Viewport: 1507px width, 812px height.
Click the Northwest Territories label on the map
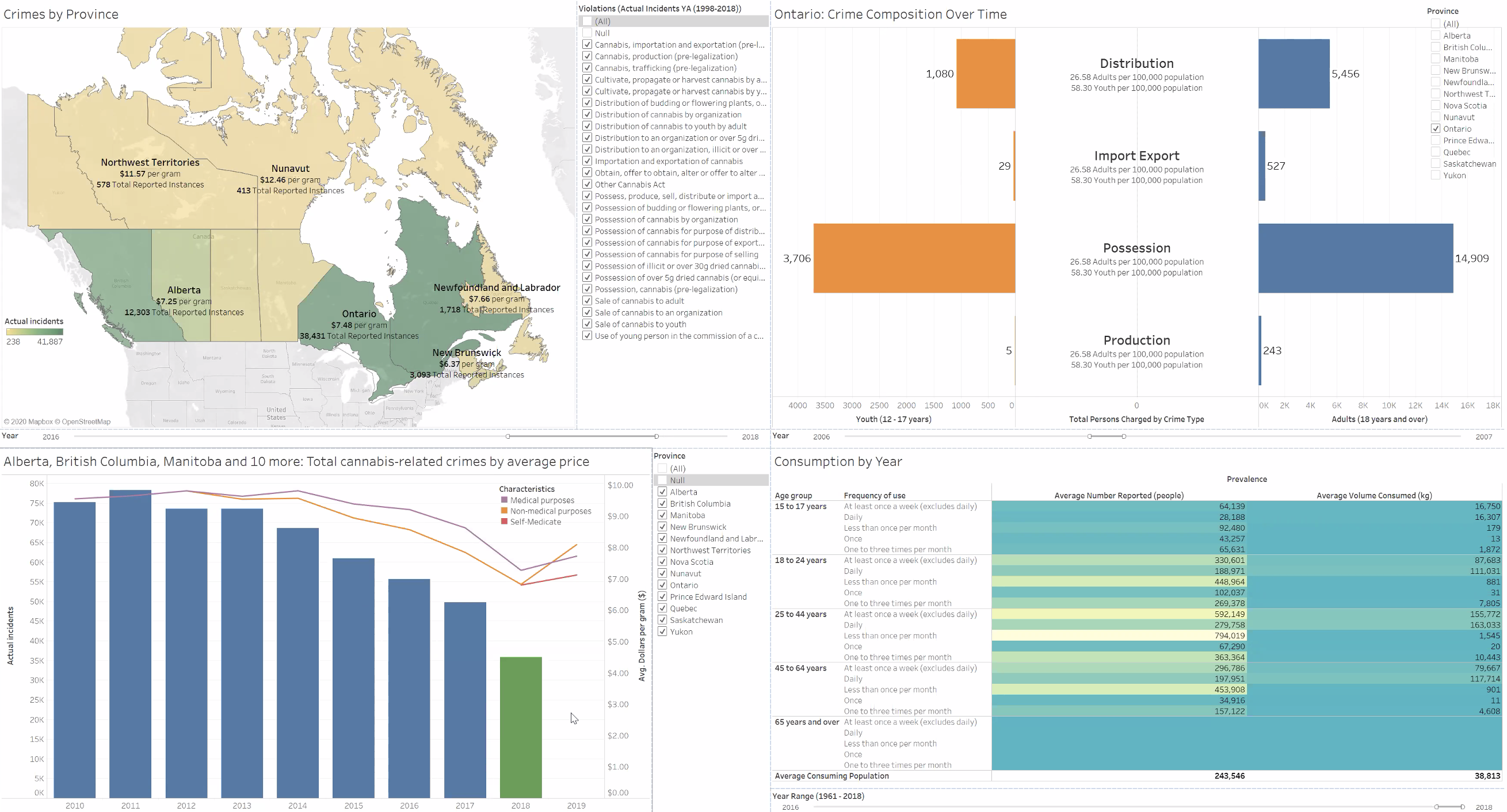pyautogui.click(x=150, y=163)
